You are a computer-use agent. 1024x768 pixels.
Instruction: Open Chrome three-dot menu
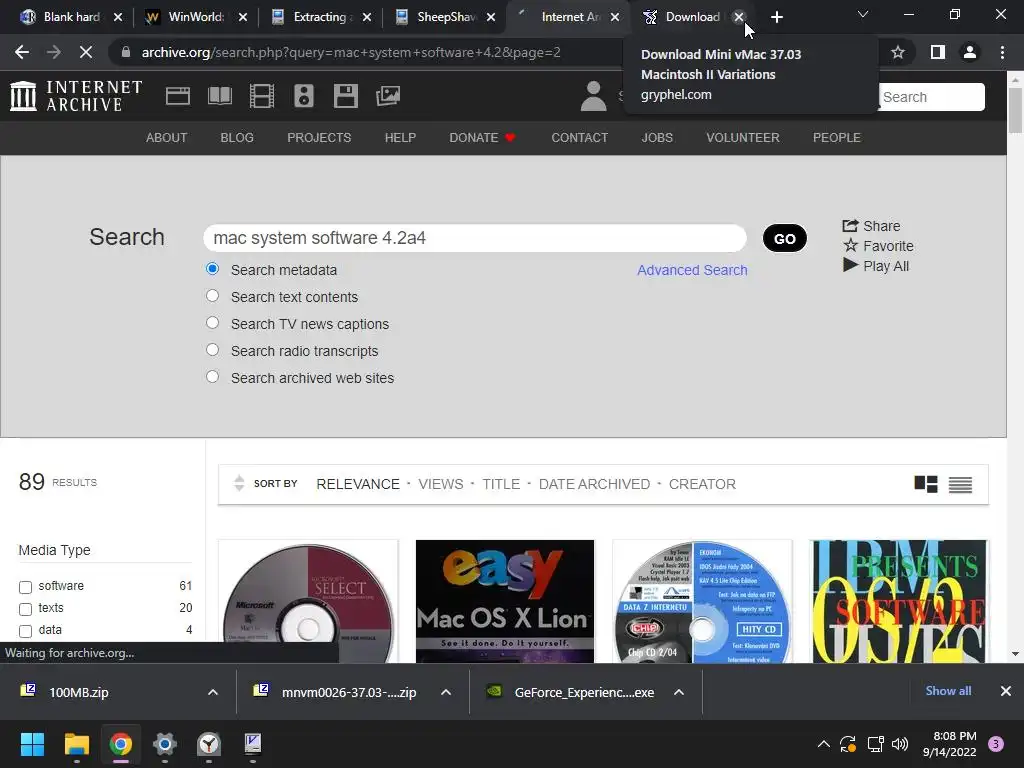tap(1002, 52)
